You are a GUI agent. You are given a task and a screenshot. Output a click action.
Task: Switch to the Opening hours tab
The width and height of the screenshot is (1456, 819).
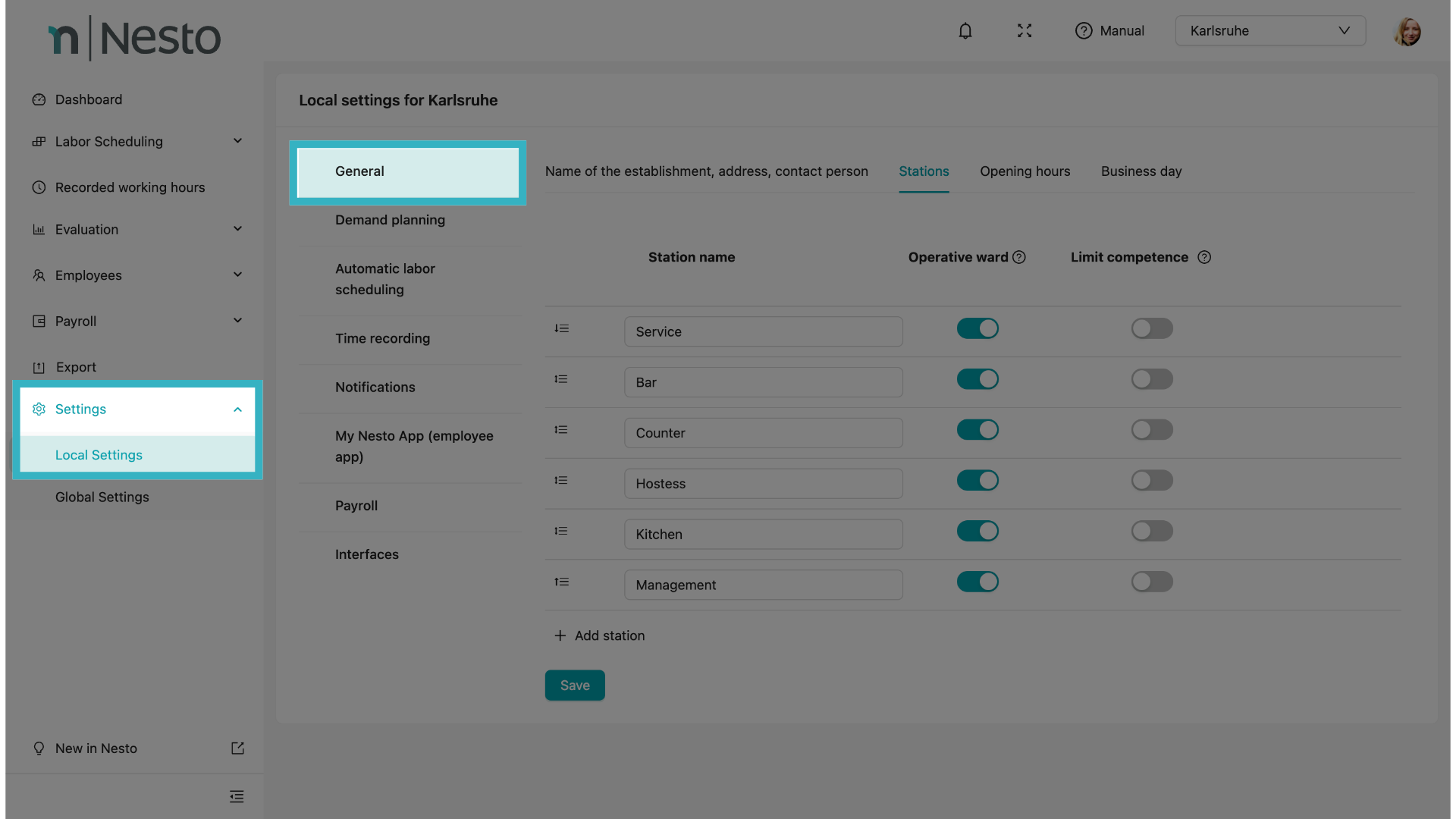pos(1025,171)
